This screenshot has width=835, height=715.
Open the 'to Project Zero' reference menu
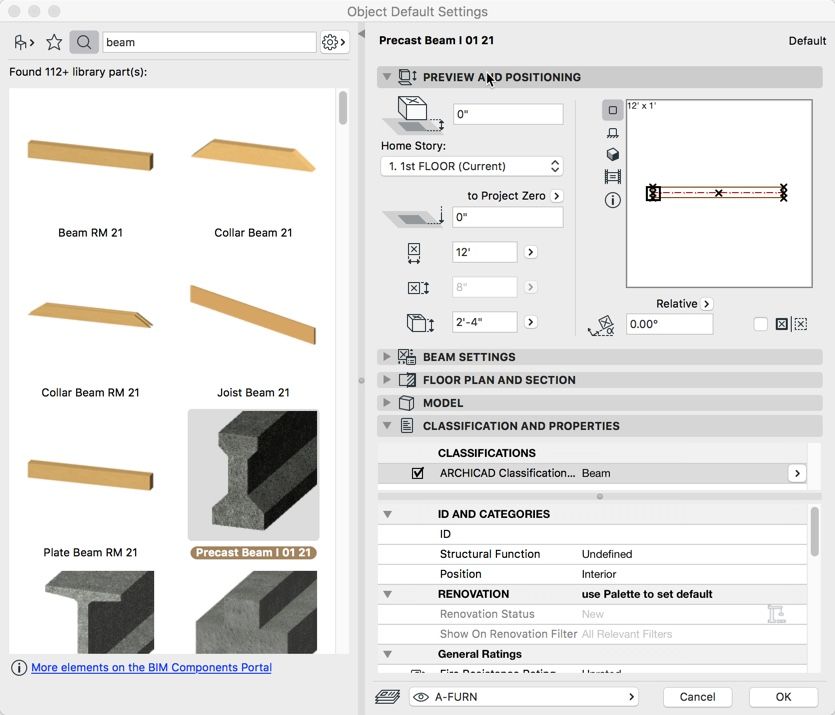[x=556, y=196]
